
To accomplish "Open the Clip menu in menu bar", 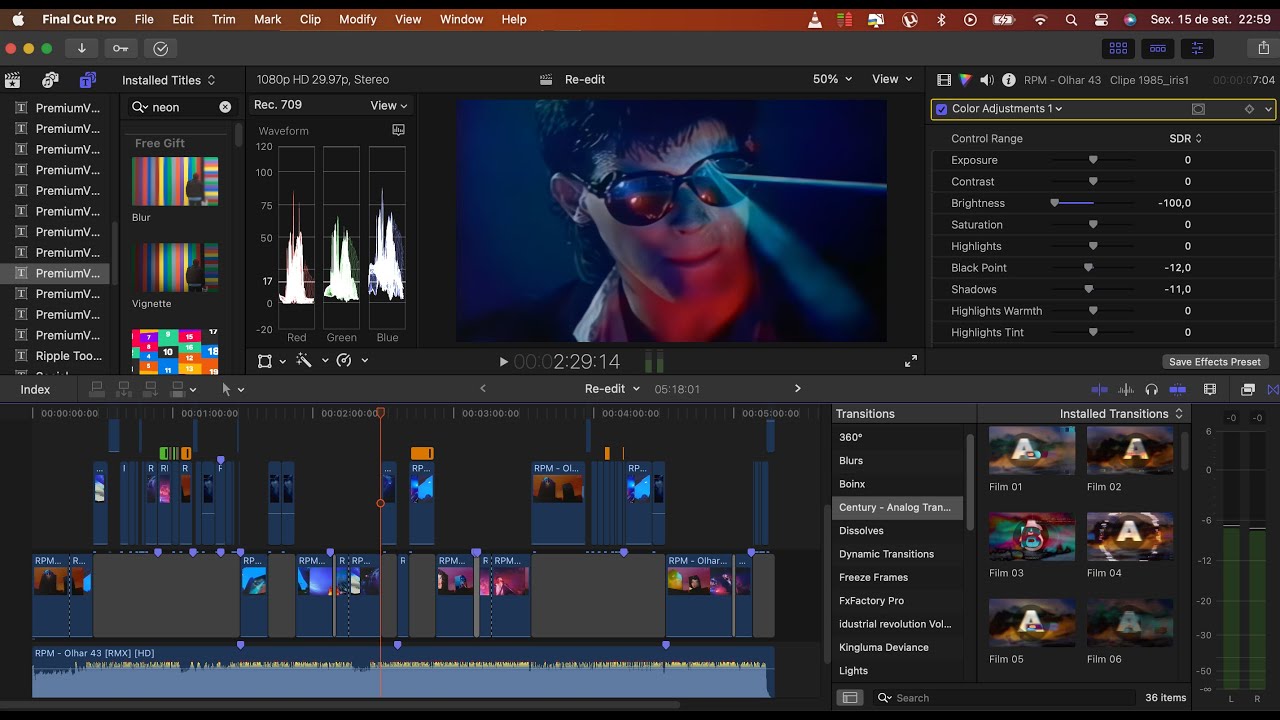I will (310, 19).
